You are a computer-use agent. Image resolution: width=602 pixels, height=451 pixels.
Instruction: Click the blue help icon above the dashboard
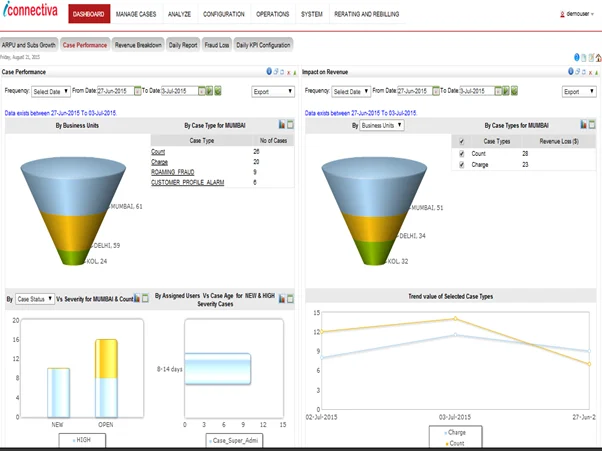tap(577, 57)
